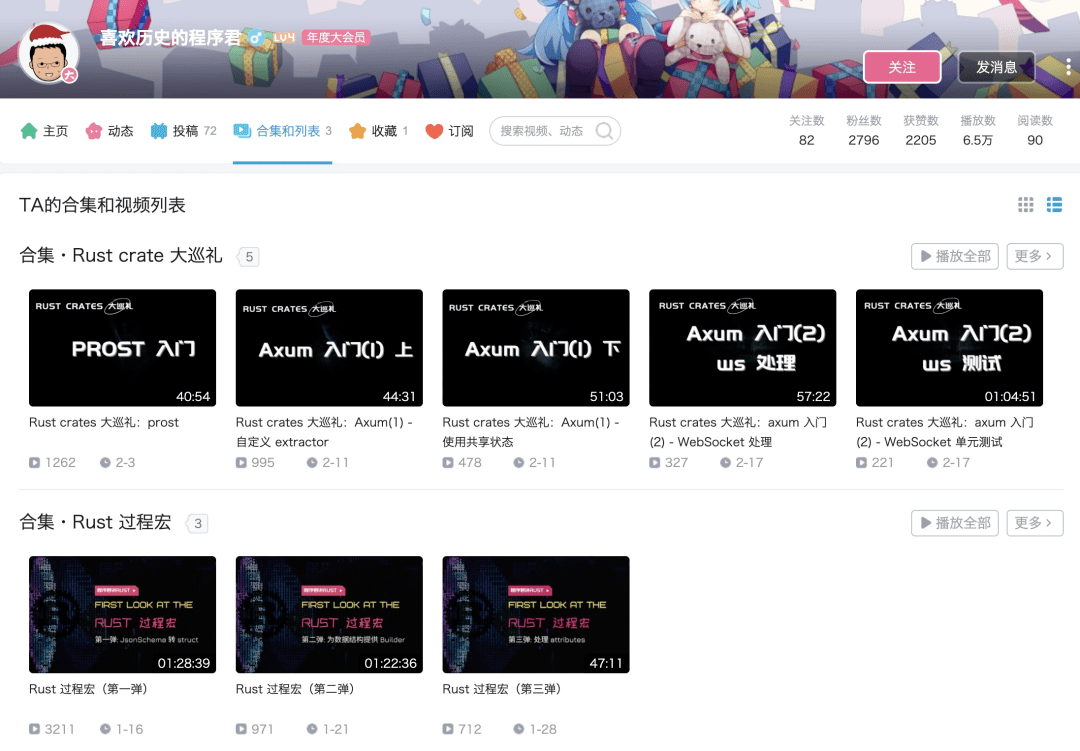Switch to grid view layout

pos(1025,205)
